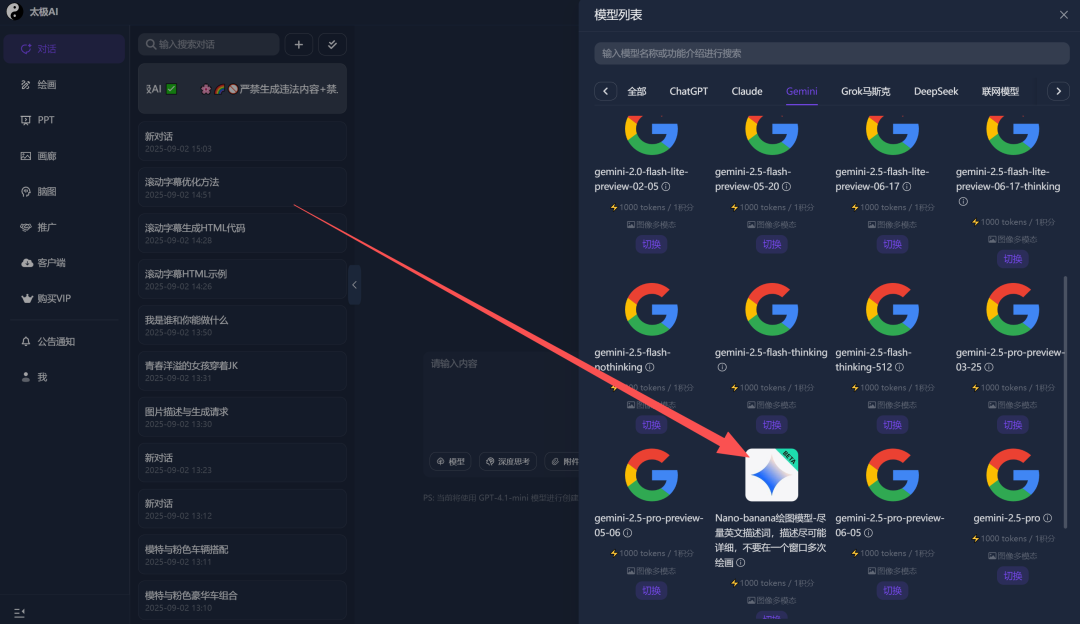
Task: Focus the model name search field
Action: point(831,54)
